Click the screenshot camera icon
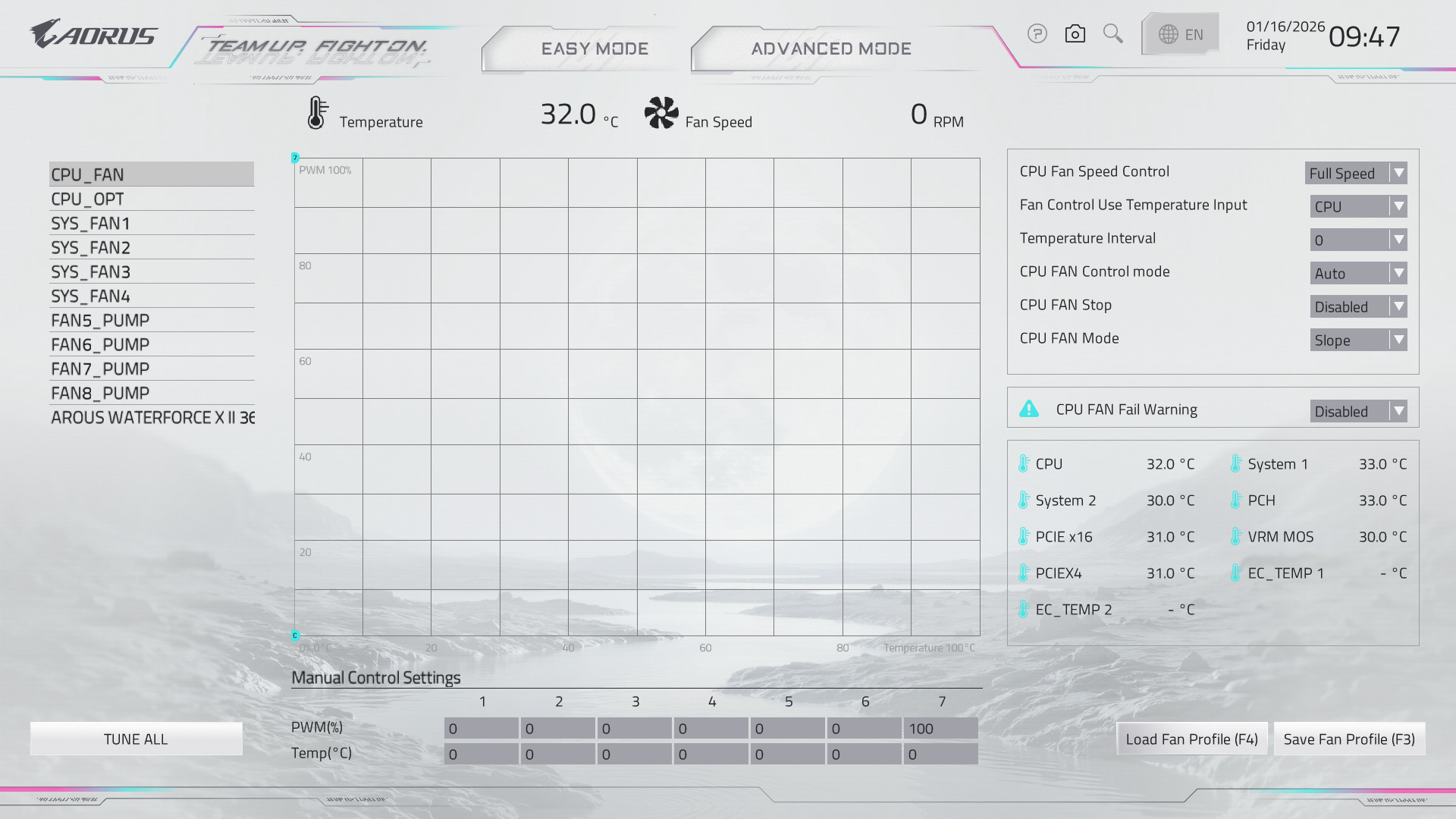The height and width of the screenshot is (819, 1456). click(x=1075, y=34)
